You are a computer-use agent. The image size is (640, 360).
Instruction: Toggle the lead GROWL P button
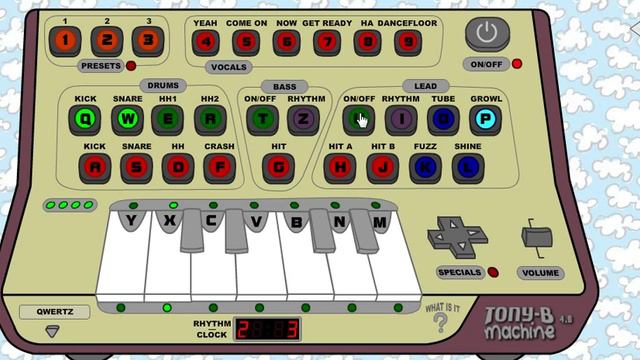[x=485, y=120]
